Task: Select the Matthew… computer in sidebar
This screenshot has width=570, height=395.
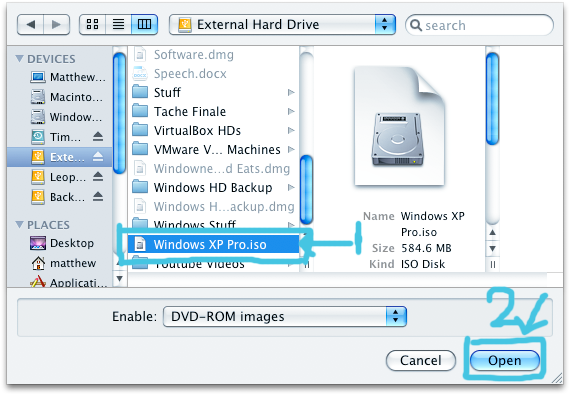Action: point(68,77)
